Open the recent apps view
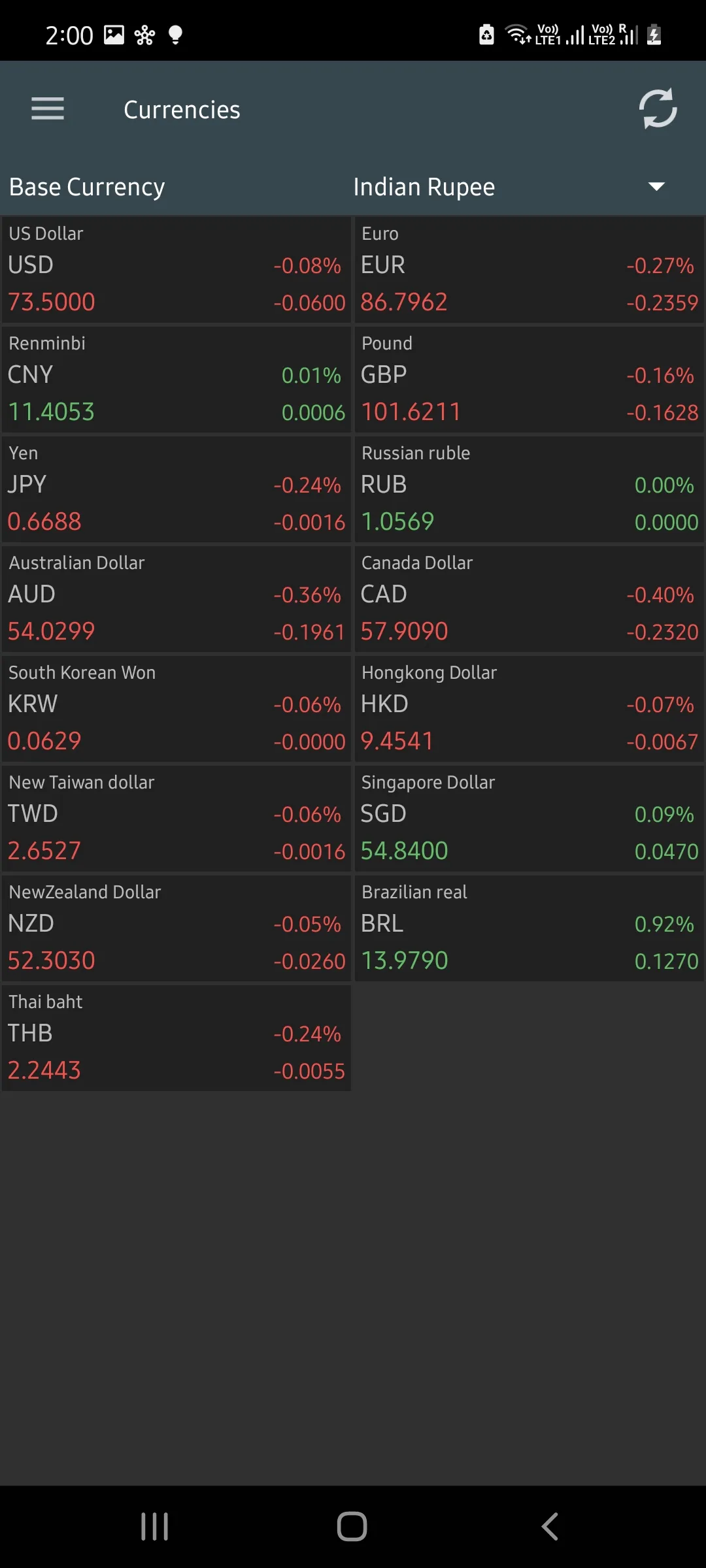 tap(154, 1527)
